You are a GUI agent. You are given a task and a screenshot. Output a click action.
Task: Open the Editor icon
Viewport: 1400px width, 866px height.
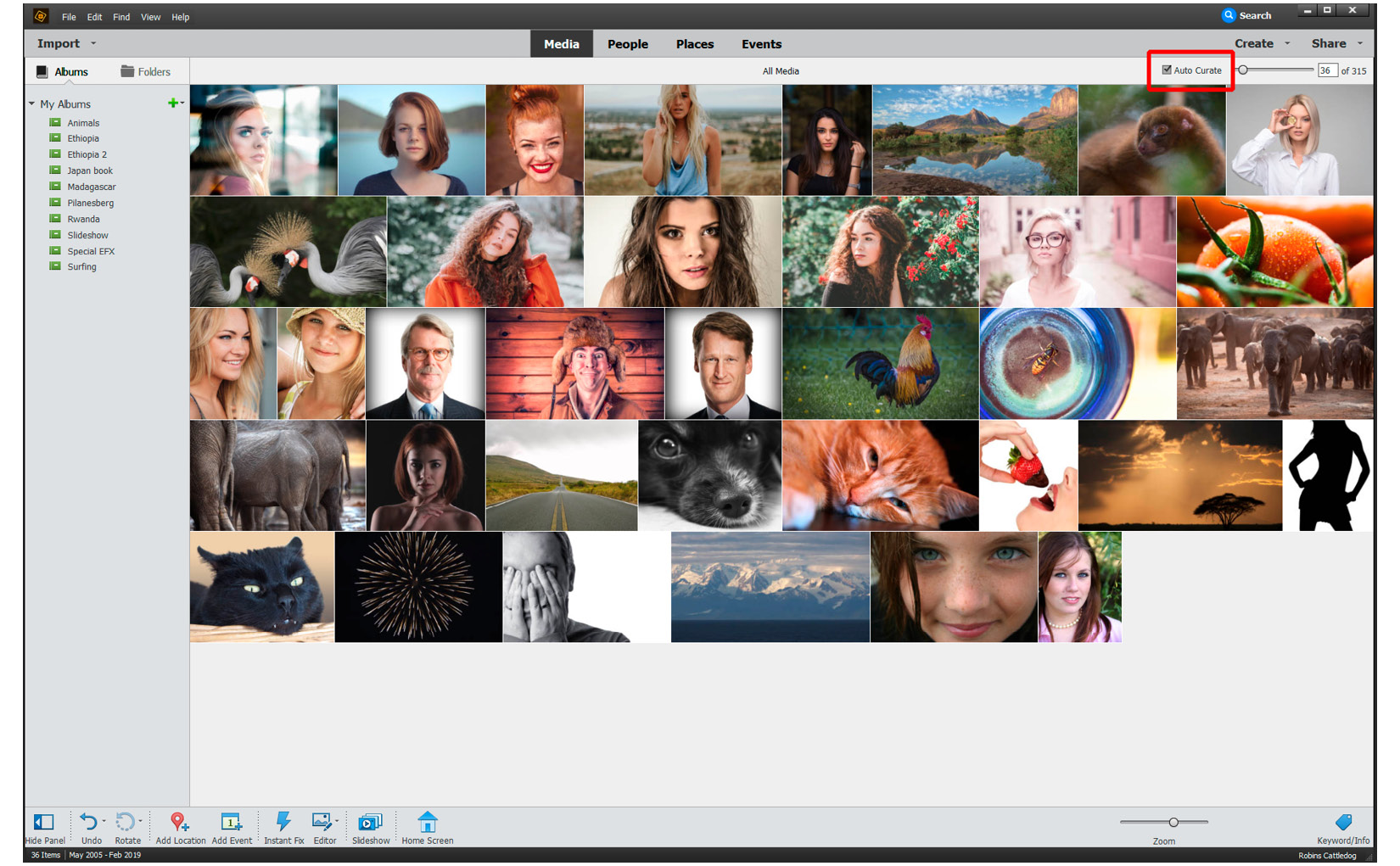point(322,821)
